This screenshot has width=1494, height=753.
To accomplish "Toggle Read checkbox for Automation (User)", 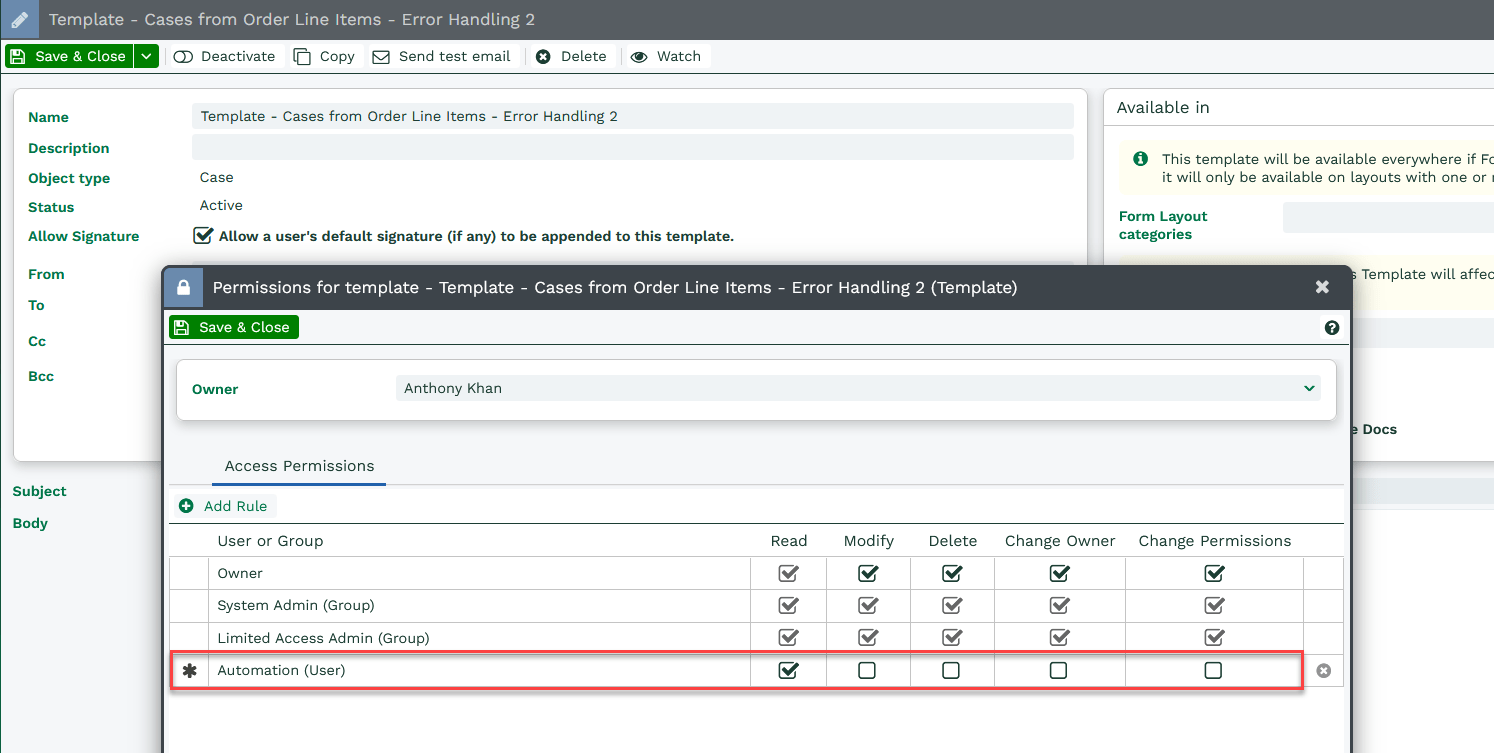I will [788, 670].
